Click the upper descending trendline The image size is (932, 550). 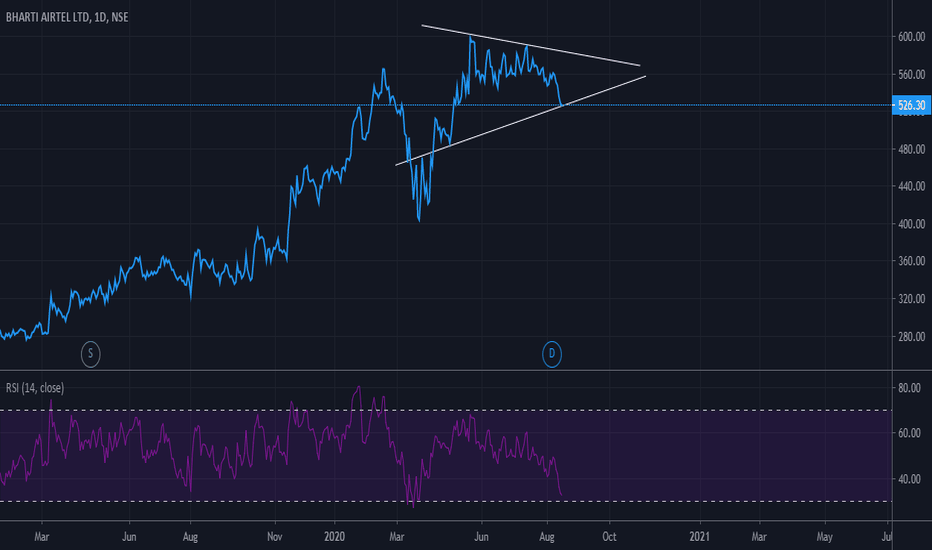[x=531, y=45]
